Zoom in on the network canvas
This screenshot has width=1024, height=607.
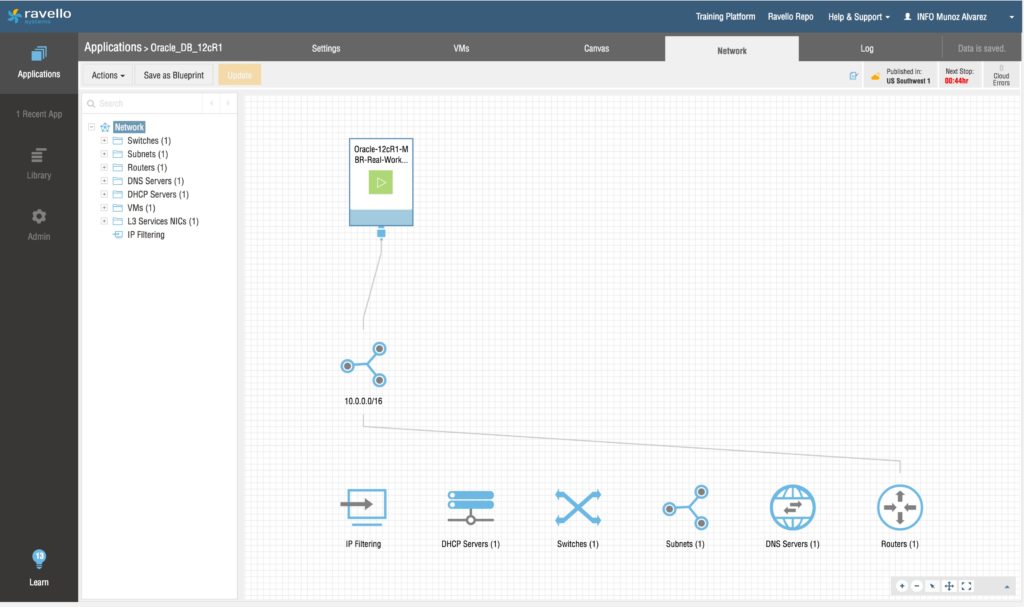pos(902,586)
